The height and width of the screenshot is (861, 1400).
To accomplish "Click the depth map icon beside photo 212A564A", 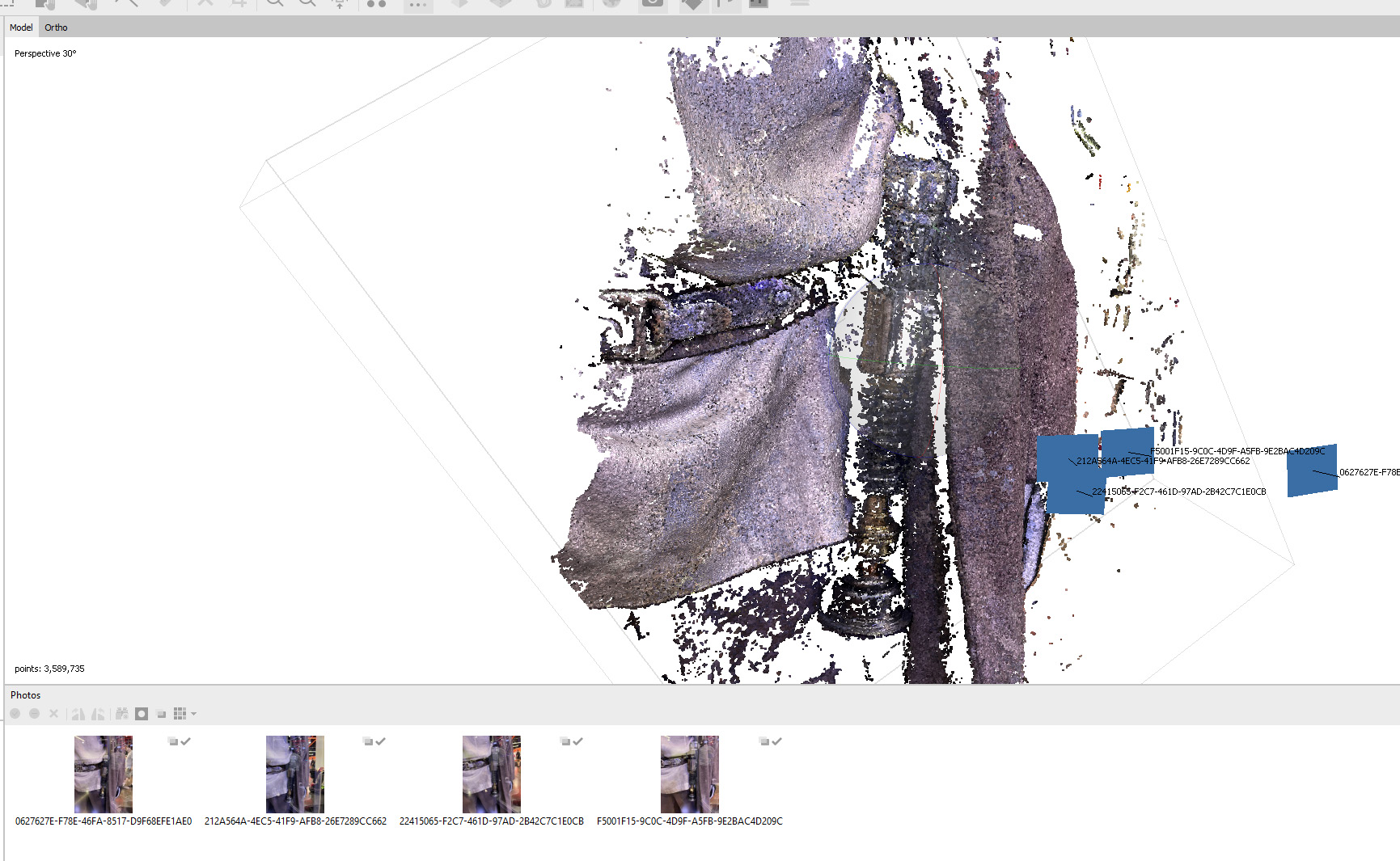I will click(367, 741).
